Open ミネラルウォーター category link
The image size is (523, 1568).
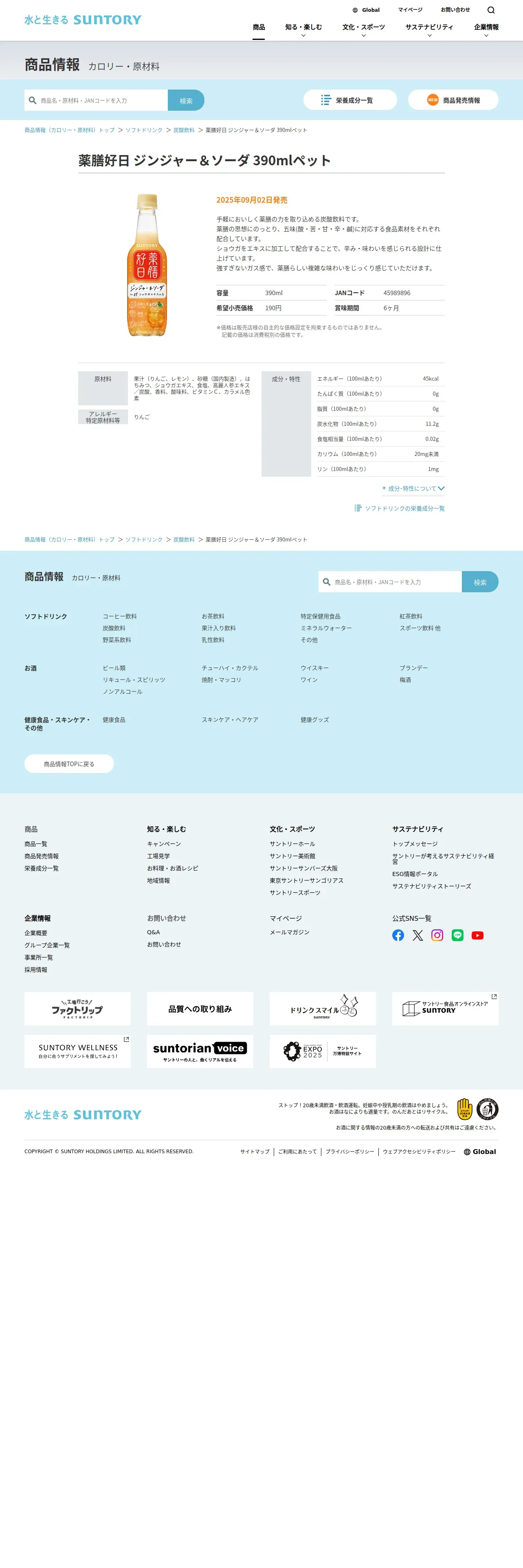point(326,628)
